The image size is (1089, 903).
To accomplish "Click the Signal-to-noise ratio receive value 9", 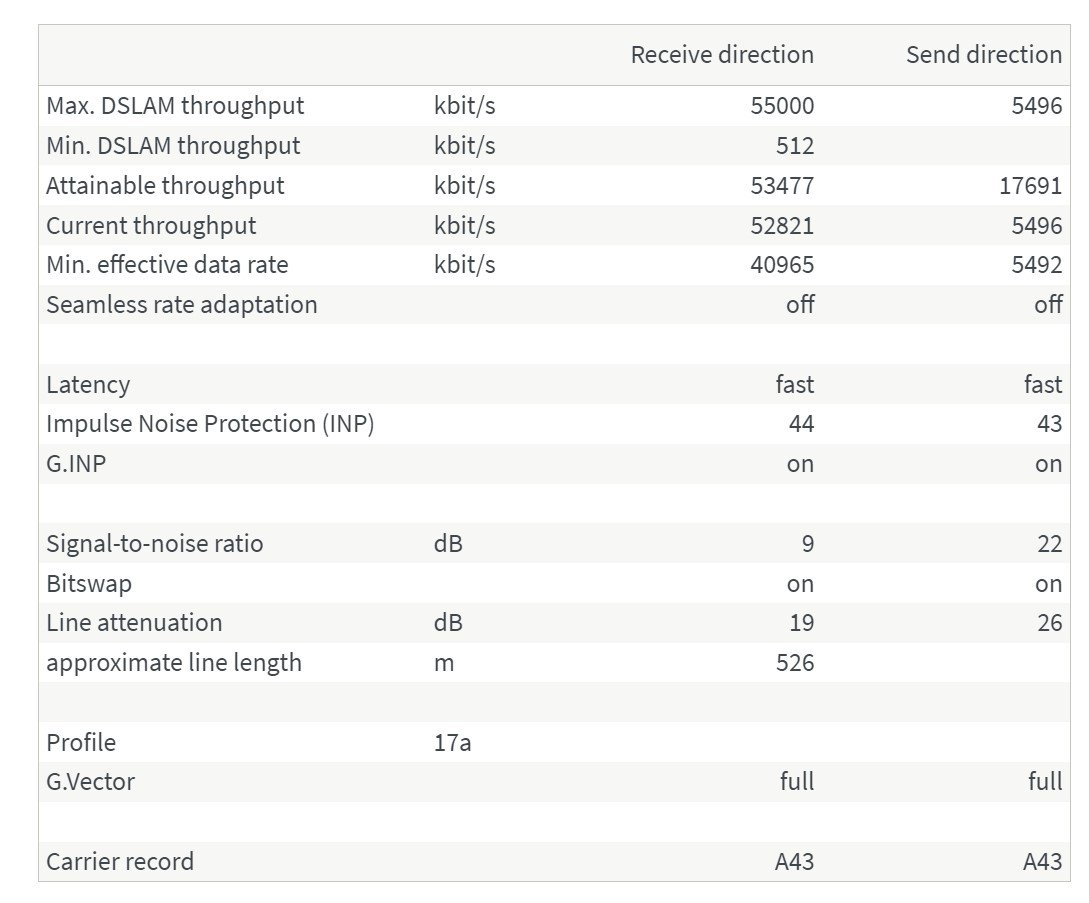I will [x=808, y=543].
